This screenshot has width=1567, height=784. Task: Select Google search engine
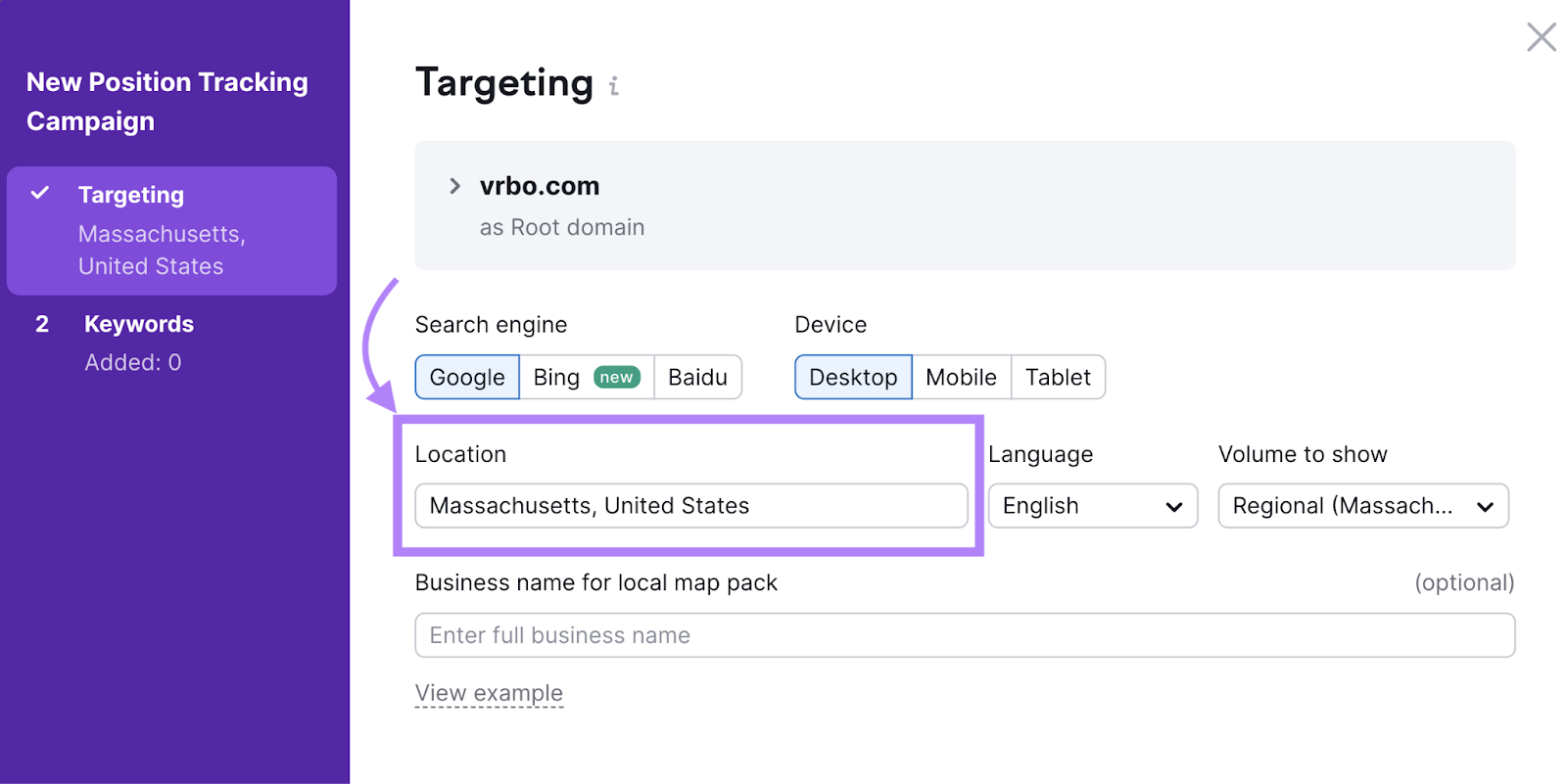click(x=467, y=377)
